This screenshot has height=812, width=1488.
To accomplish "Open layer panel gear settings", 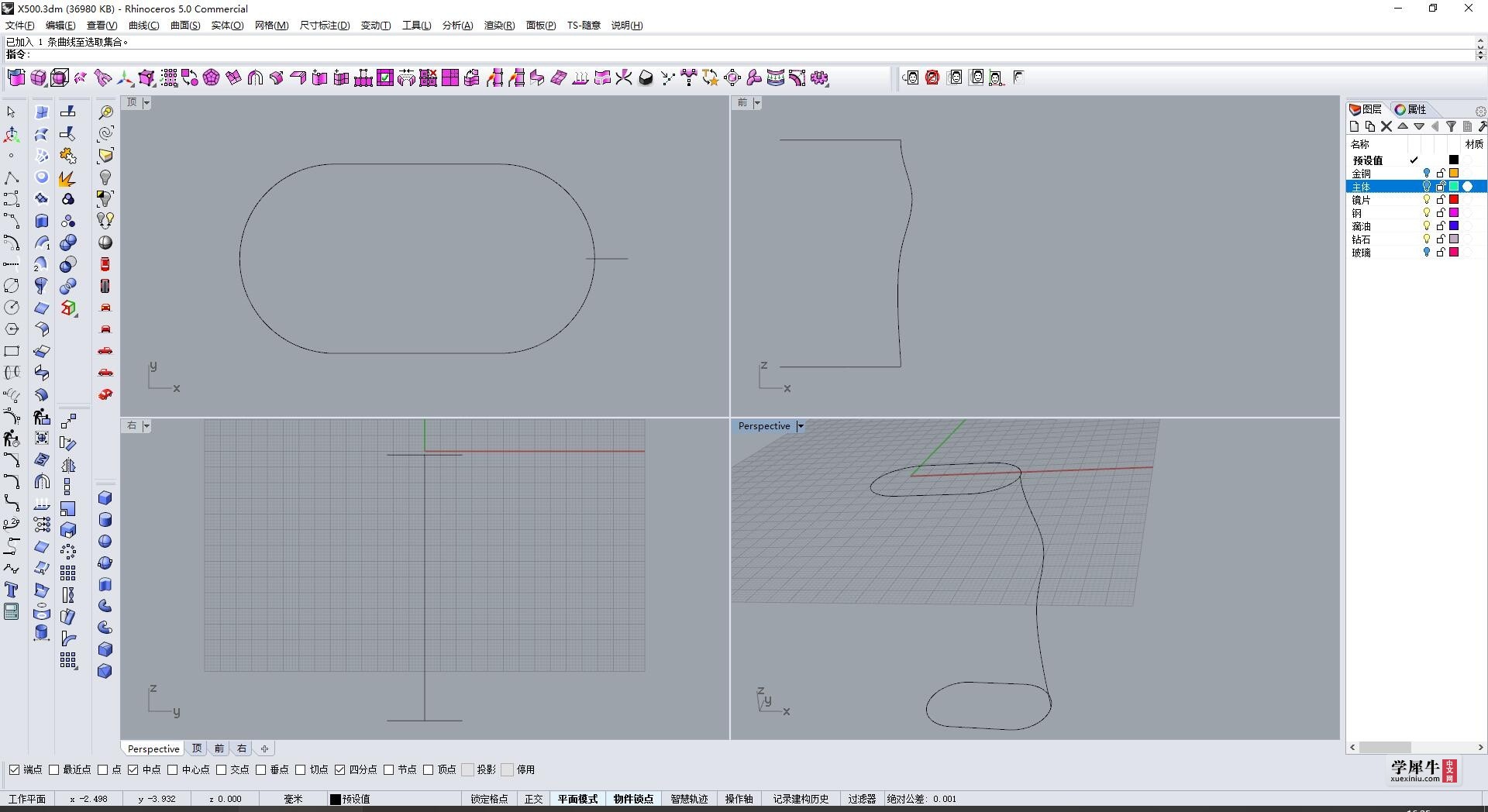I will tap(1480, 111).
